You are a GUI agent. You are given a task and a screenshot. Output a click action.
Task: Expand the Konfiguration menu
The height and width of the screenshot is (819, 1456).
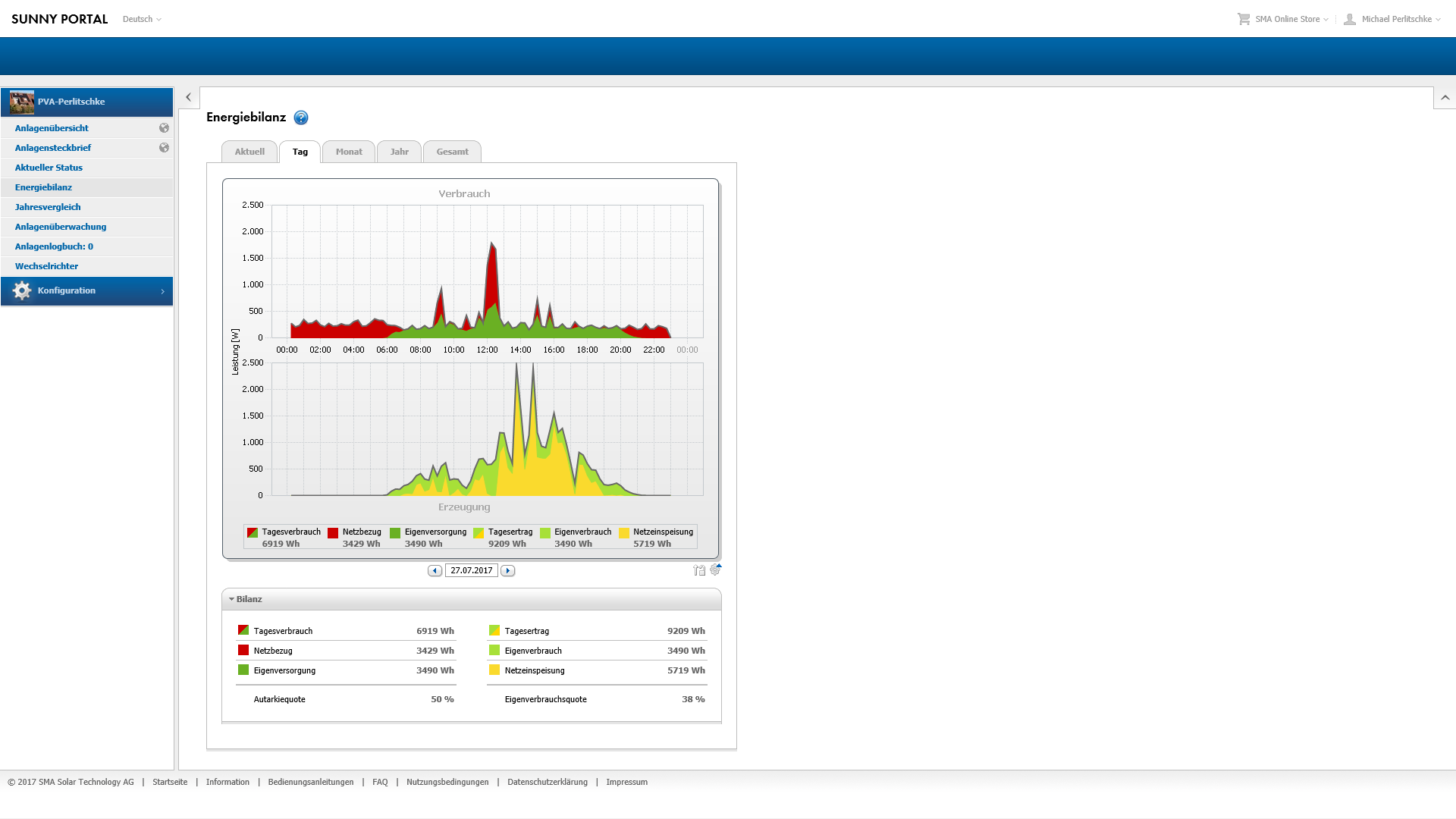[86, 291]
